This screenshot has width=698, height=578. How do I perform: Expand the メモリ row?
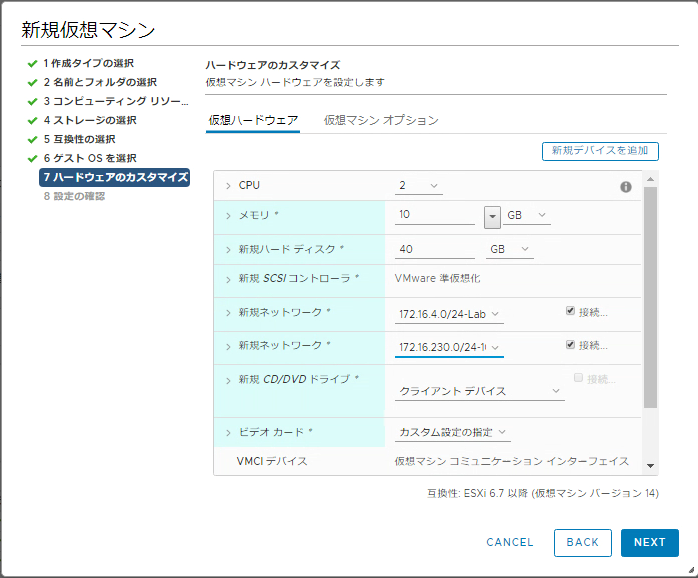pyautogui.click(x=228, y=216)
